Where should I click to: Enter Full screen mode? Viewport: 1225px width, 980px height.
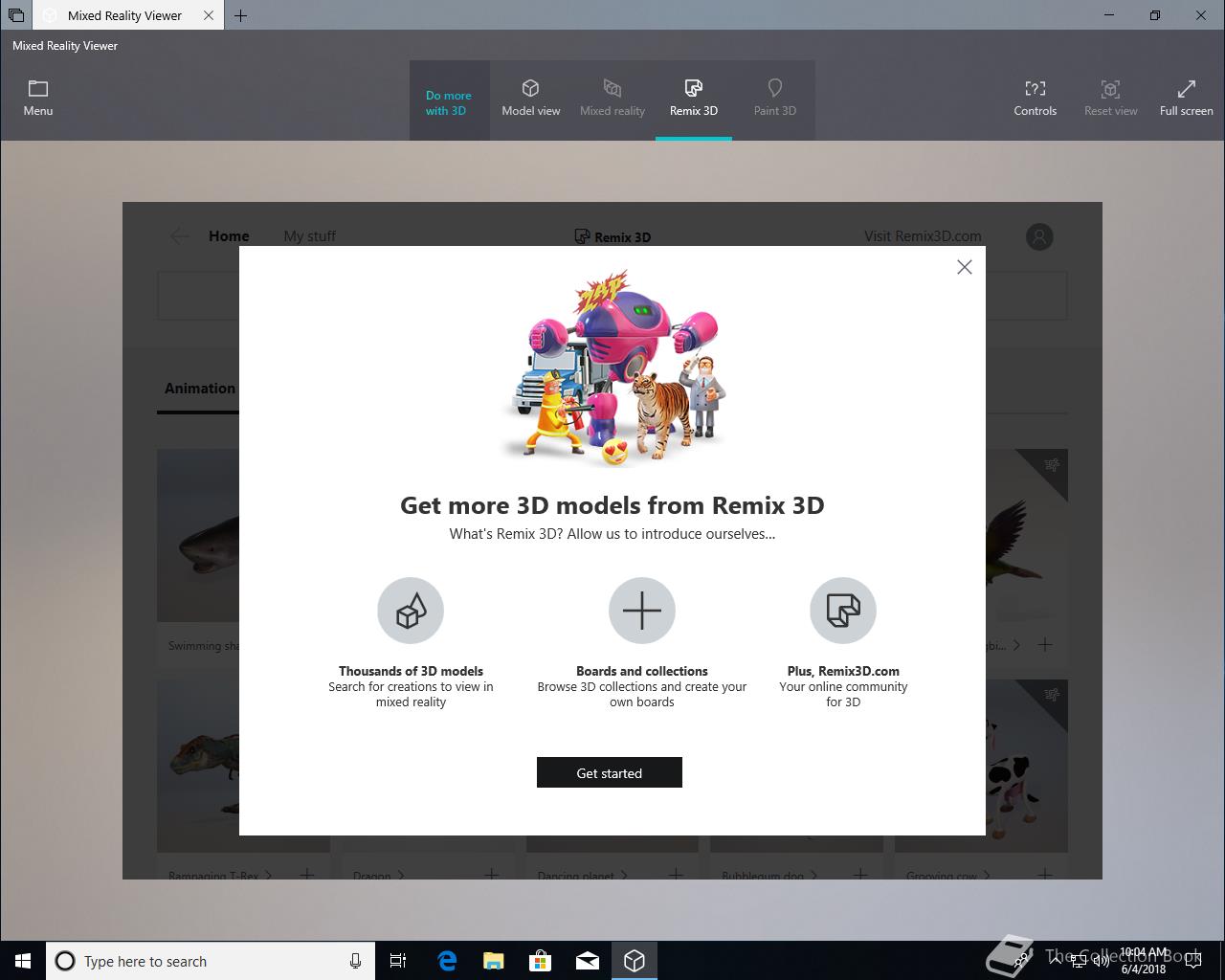[x=1187, y=99]
